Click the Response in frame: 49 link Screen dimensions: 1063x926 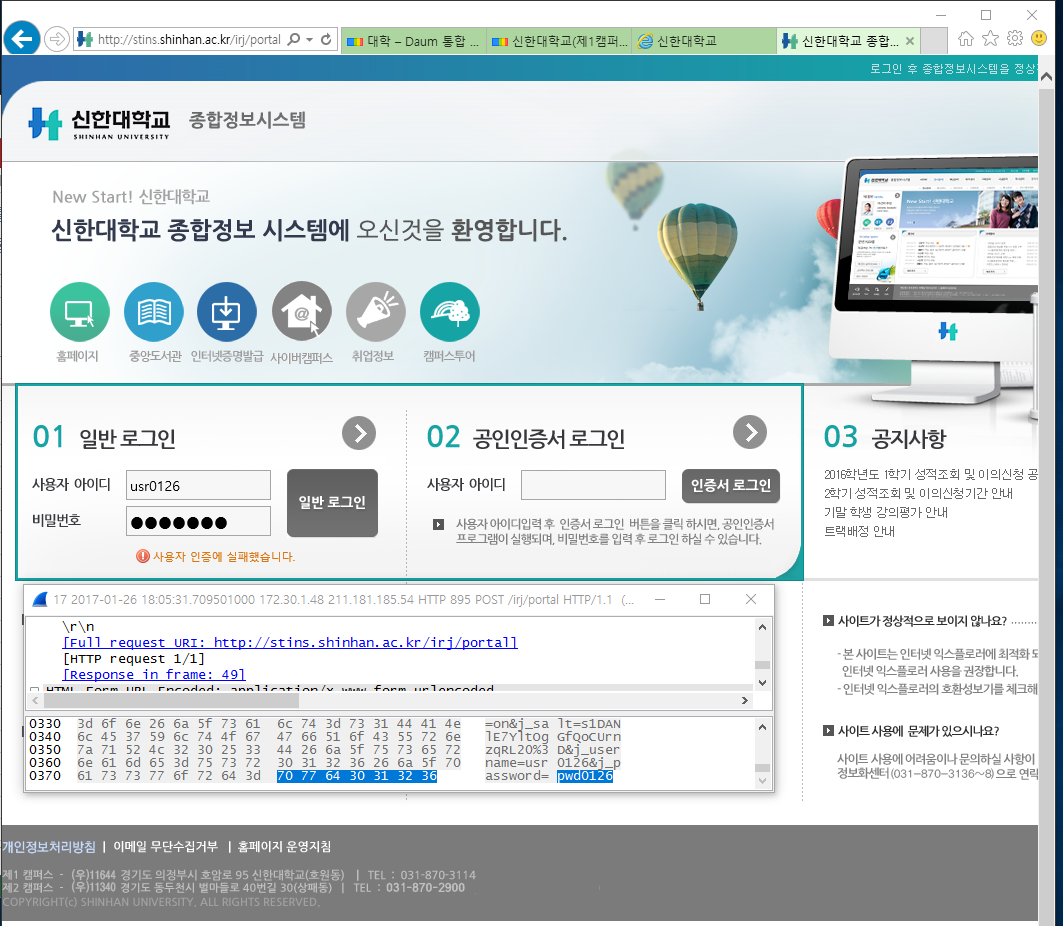click(x=154, y=675)
